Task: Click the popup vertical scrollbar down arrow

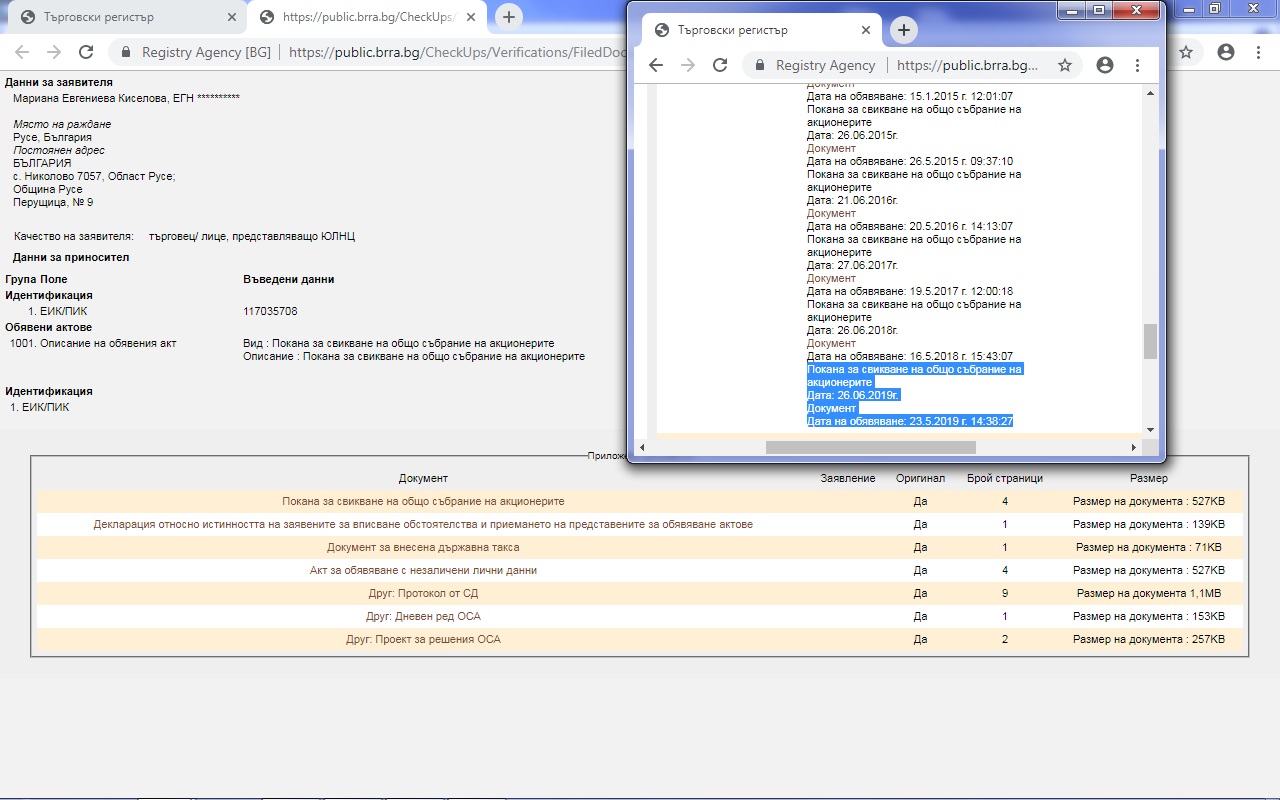Action: pos(1150,429)
